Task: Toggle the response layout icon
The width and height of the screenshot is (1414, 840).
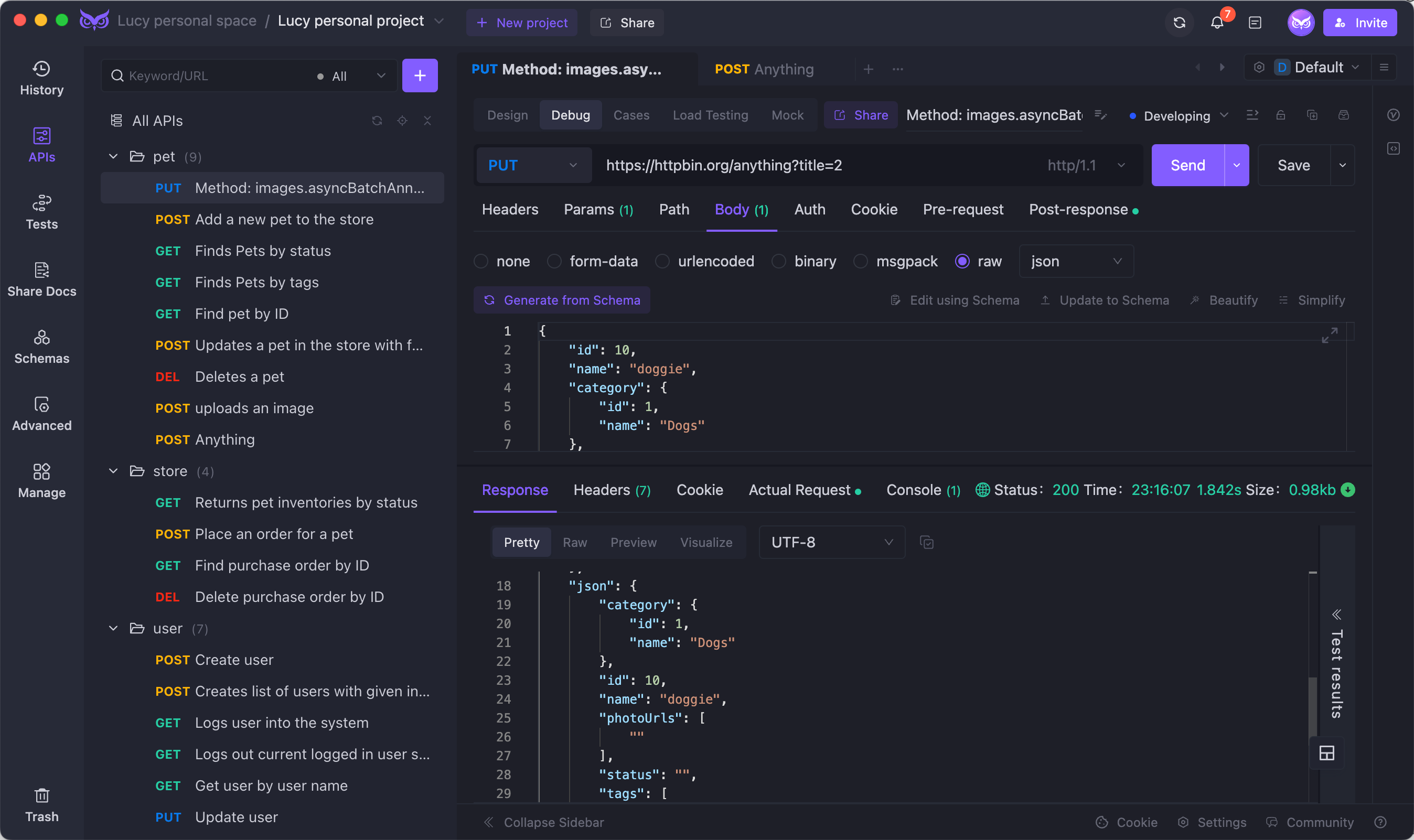Action: coord(1326,753)
